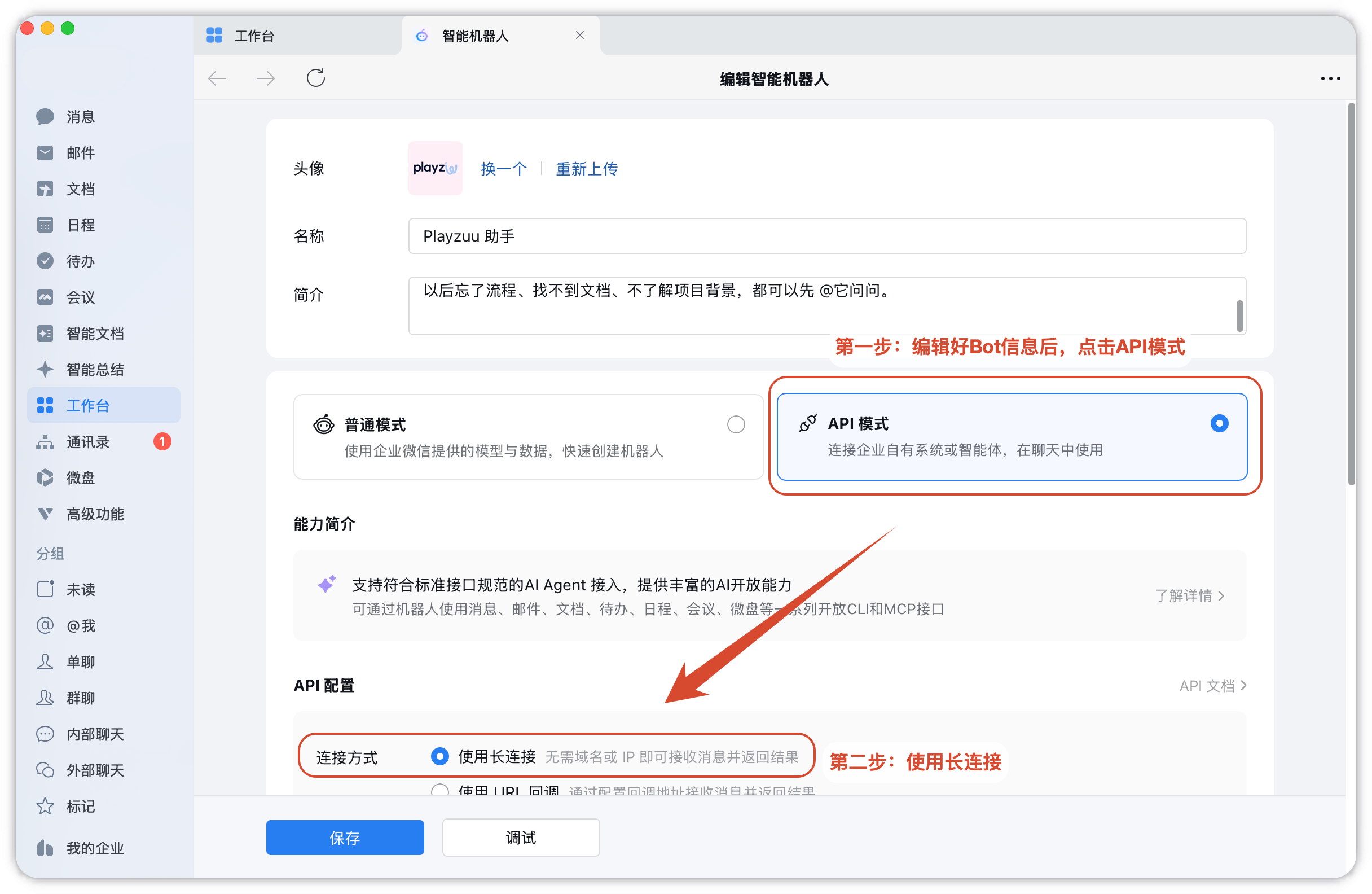Click the 头像 label
This screenshot has width=1372, height=894.
coord(309,168)
